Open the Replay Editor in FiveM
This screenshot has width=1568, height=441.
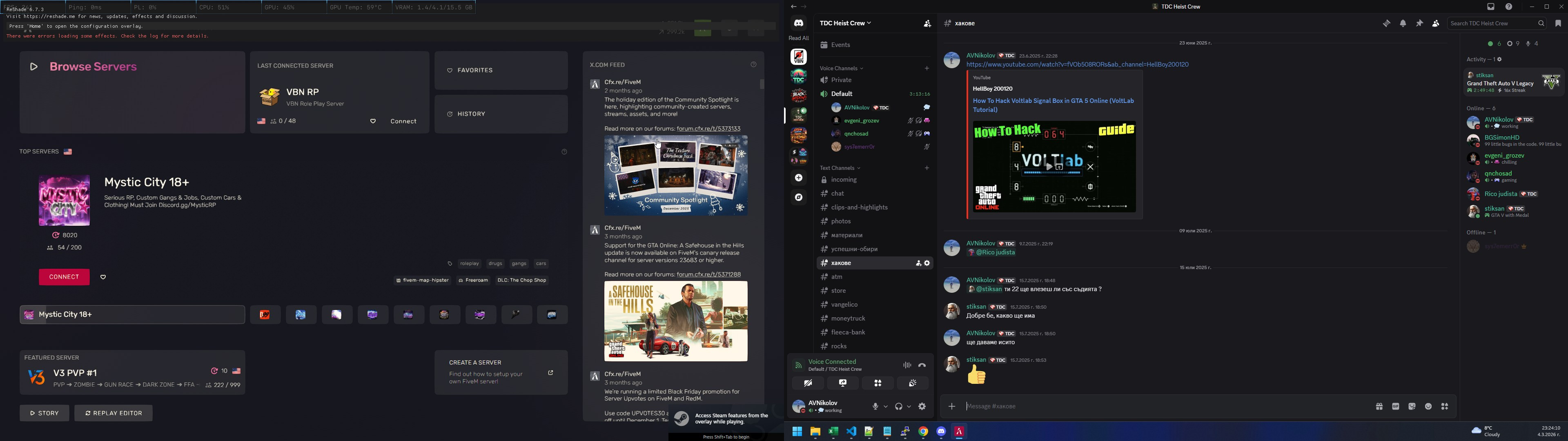[114, 413]
